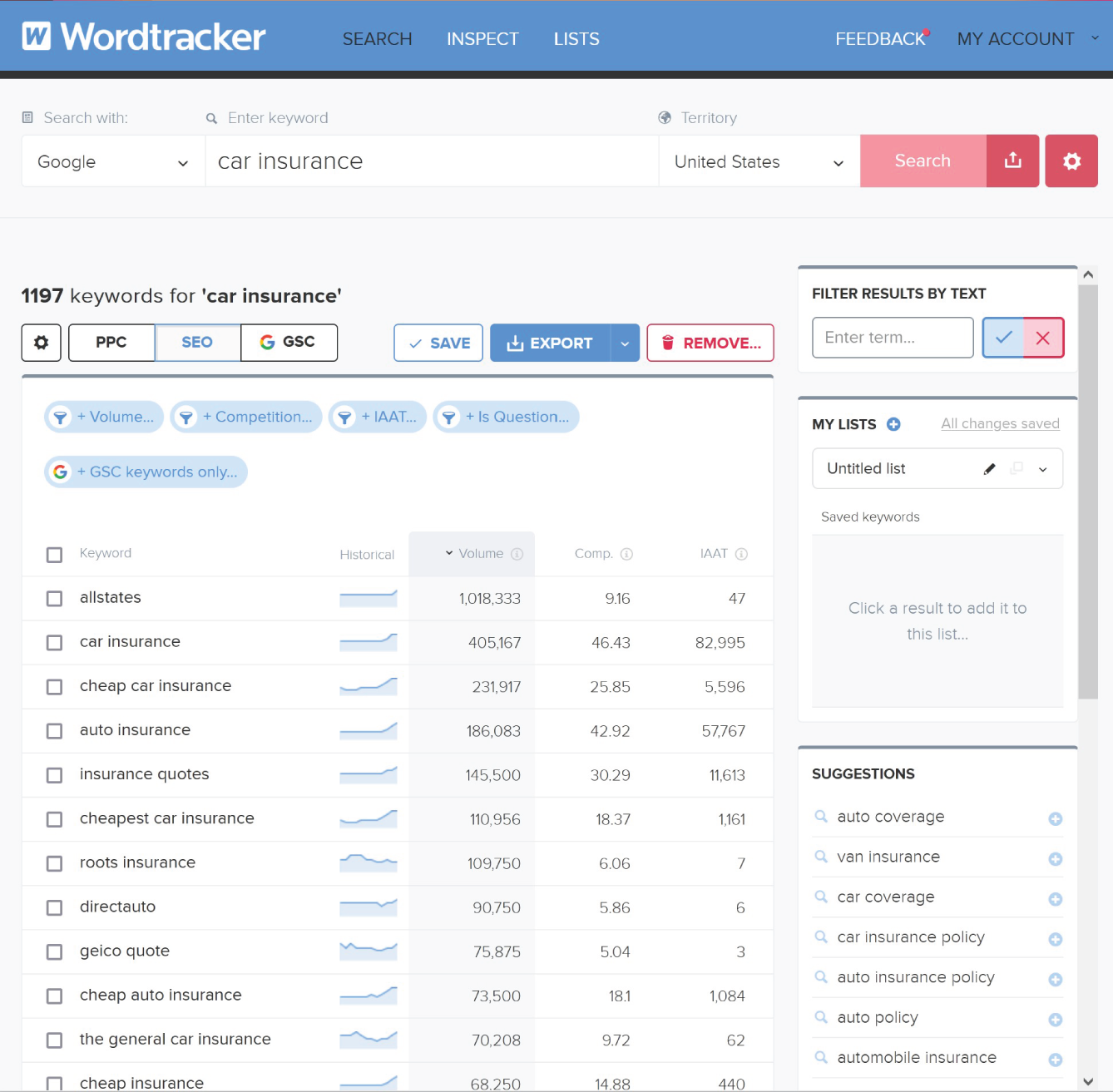
Task: Click the export icon beside the Search button
Action: (1012, 161)
